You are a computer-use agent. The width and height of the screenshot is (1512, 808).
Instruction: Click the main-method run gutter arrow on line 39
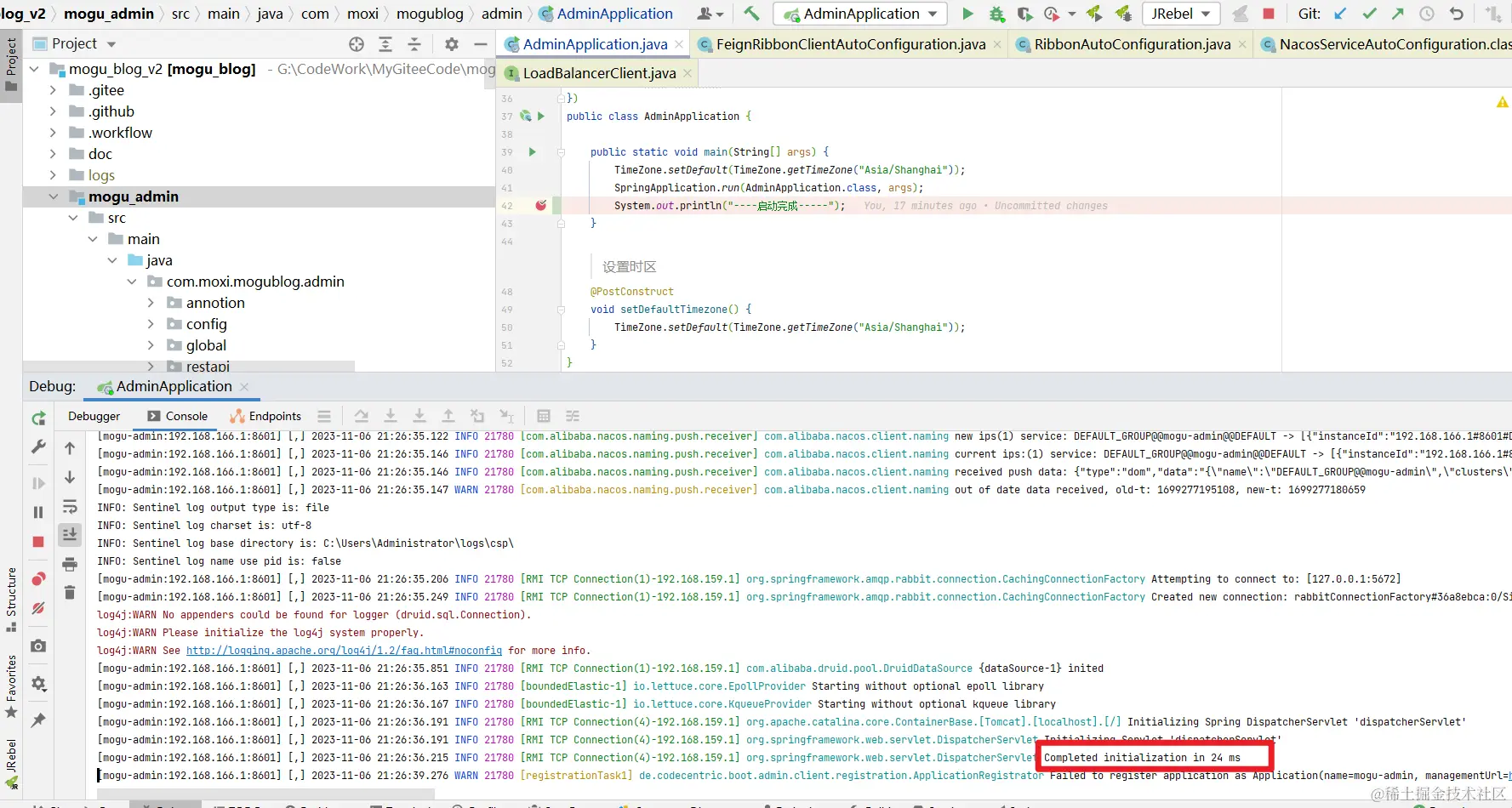coord(533,152)
